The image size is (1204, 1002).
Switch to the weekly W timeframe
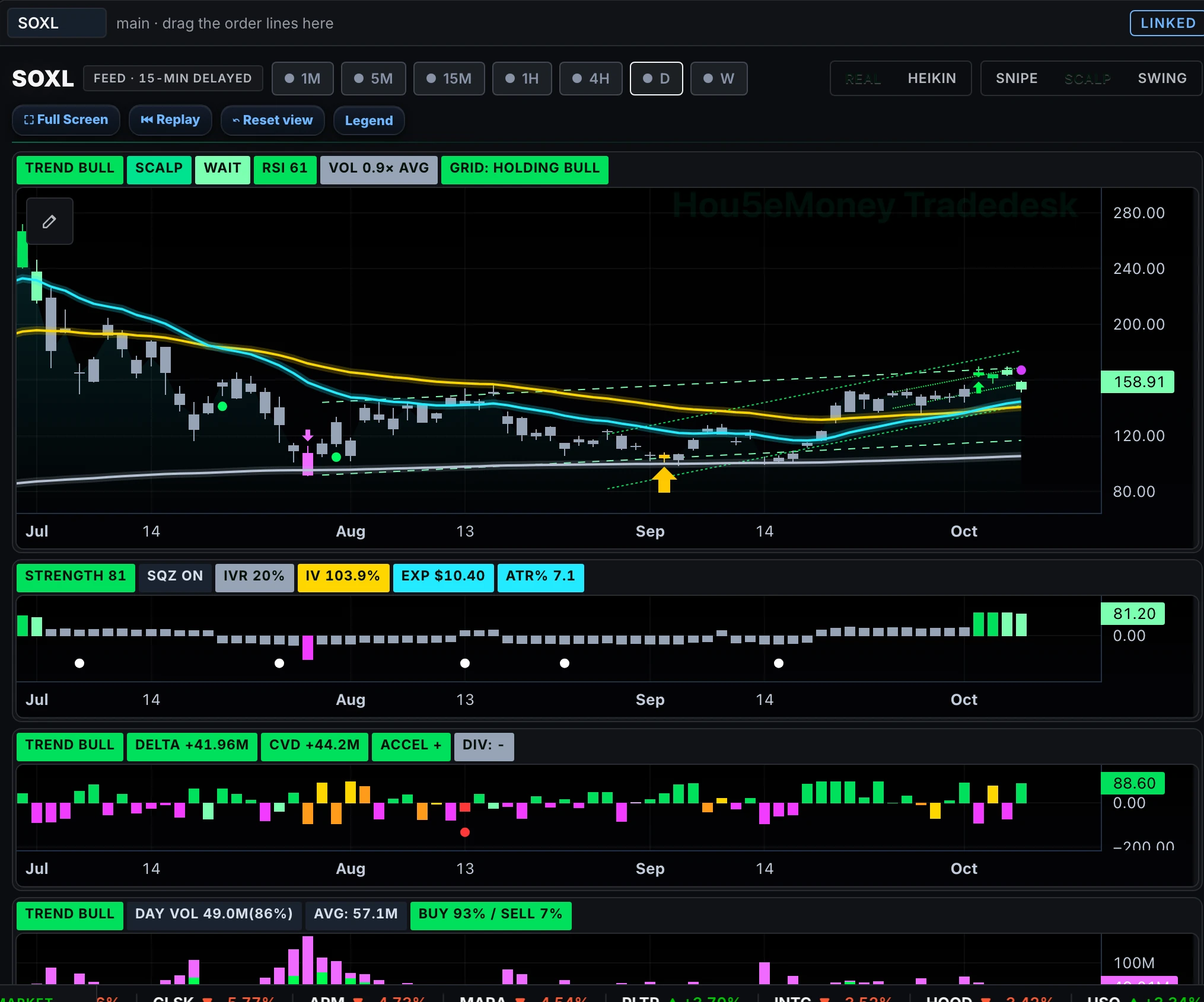point(719,78)
